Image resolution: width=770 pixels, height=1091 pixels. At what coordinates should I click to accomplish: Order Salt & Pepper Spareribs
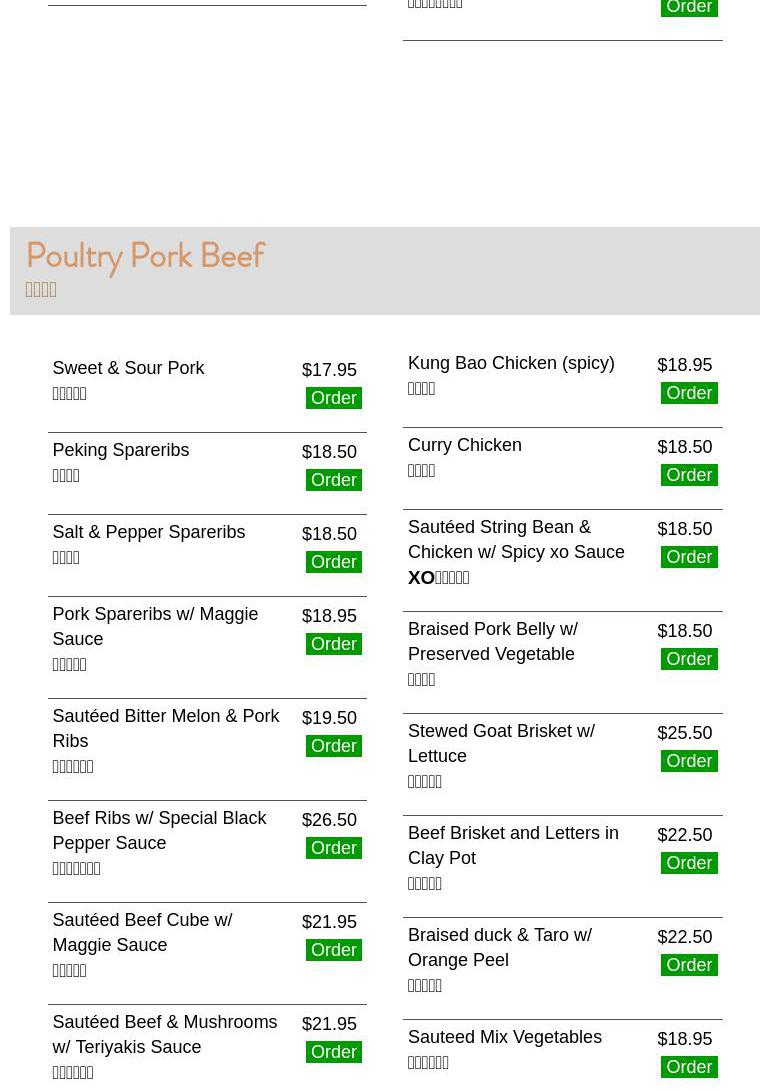point(333,562)
